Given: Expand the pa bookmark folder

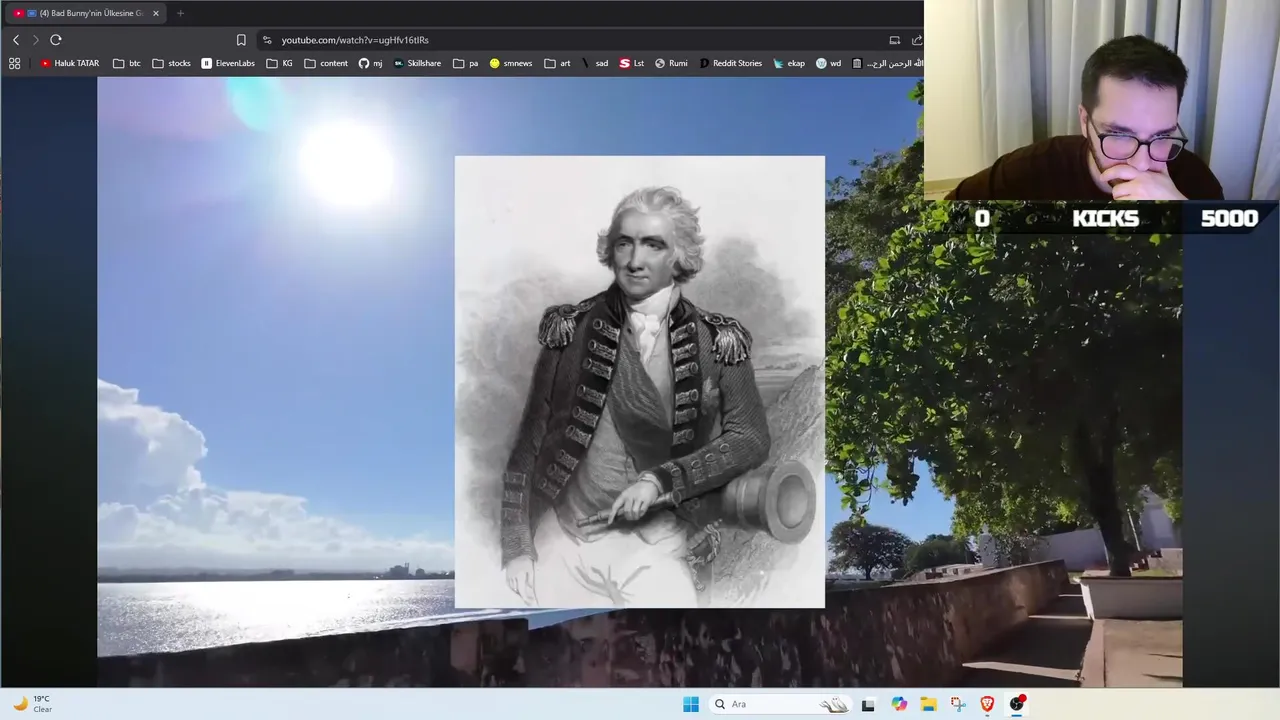Looking at the screenshot, I should coord(466,63).
